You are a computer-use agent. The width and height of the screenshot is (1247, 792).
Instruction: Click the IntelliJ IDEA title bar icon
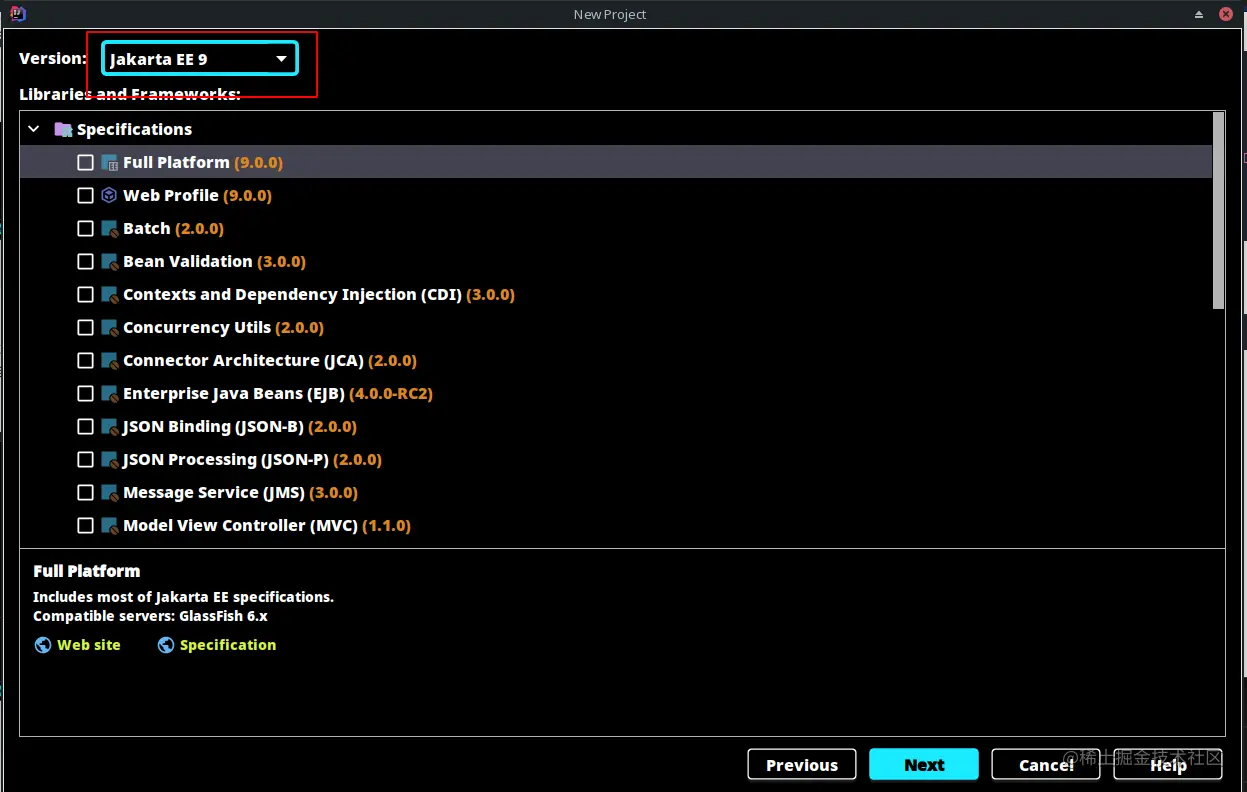[x=17, y=13]
